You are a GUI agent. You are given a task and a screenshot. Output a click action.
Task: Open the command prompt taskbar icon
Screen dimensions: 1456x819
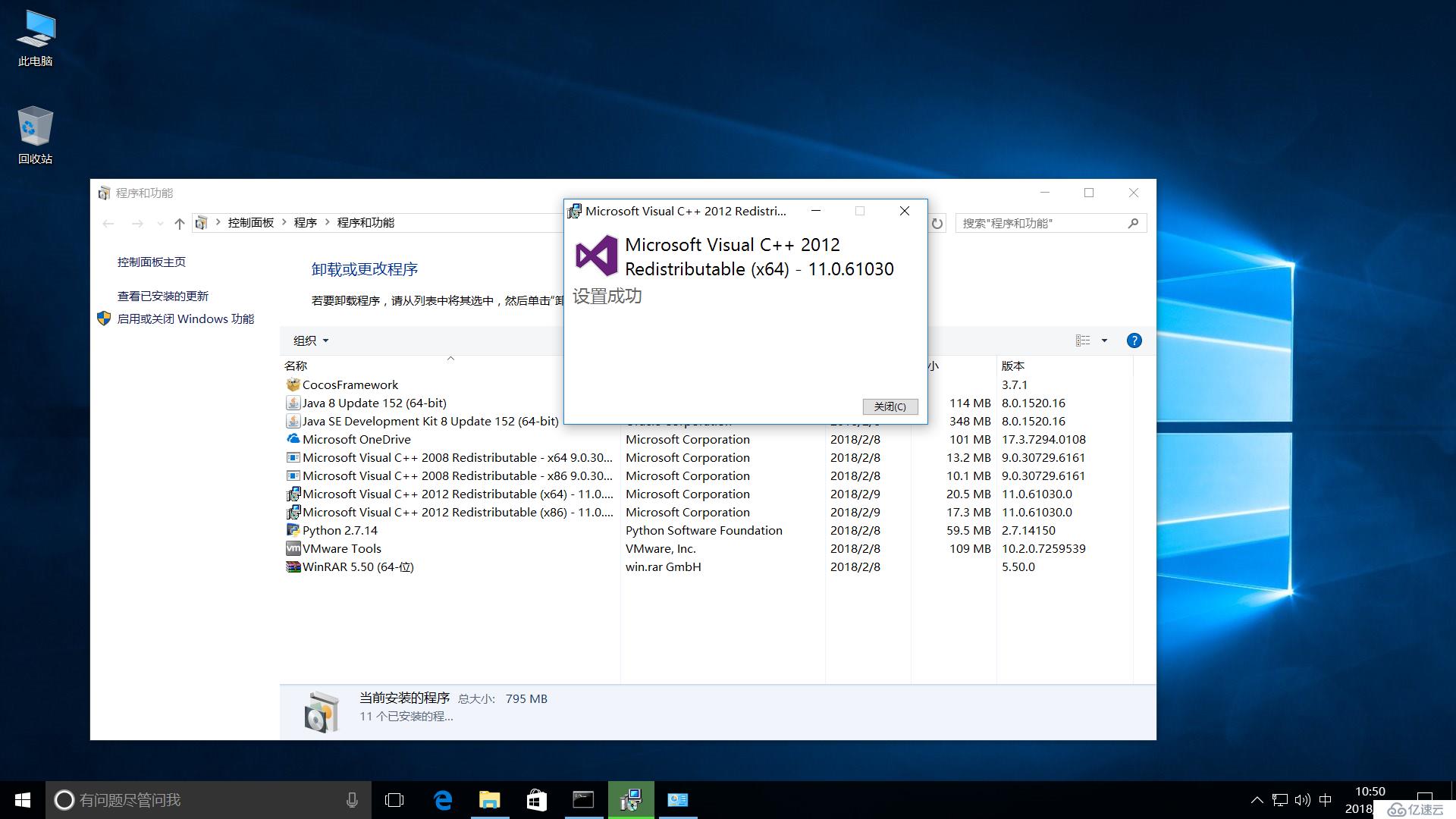(583, 800)
